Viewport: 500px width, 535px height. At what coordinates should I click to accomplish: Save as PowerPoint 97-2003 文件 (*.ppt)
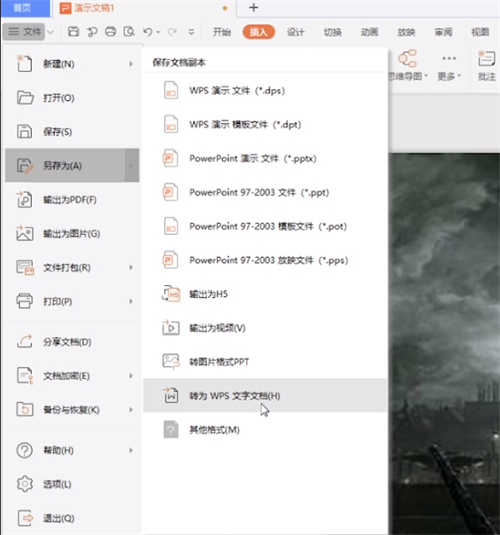point(265,192)
